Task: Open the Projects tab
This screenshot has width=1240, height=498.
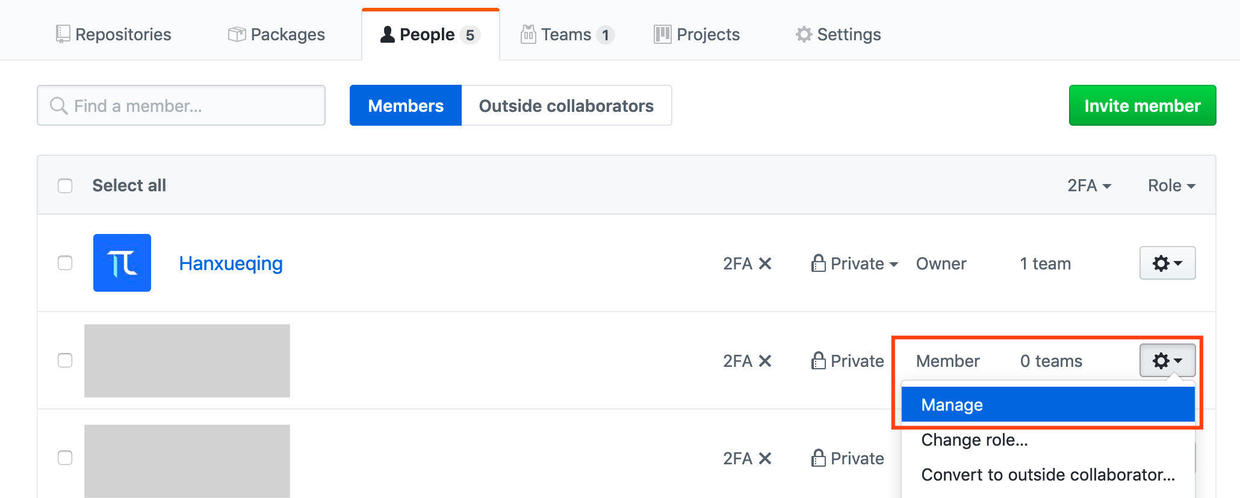Action: coord(697,34)
